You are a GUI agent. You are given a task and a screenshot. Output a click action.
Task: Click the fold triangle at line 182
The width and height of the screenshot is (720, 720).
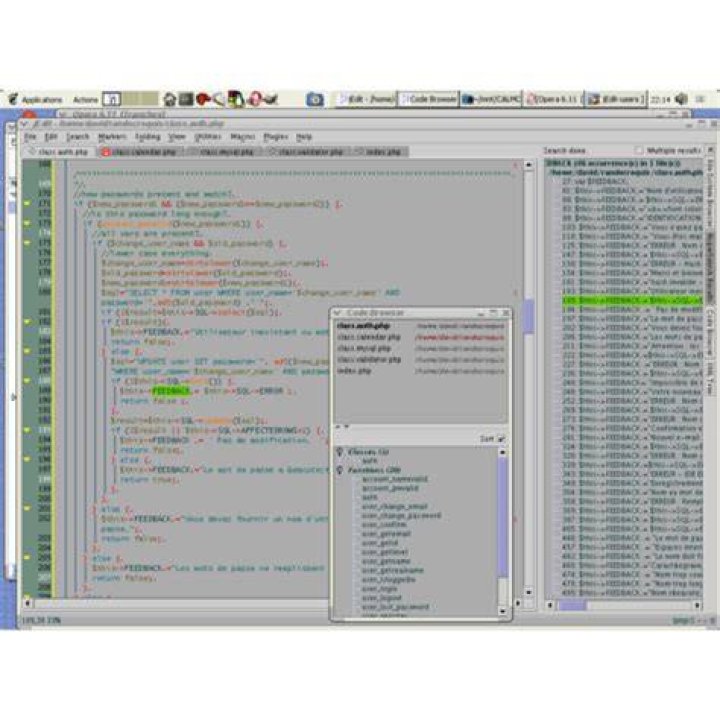coord(27,321)
